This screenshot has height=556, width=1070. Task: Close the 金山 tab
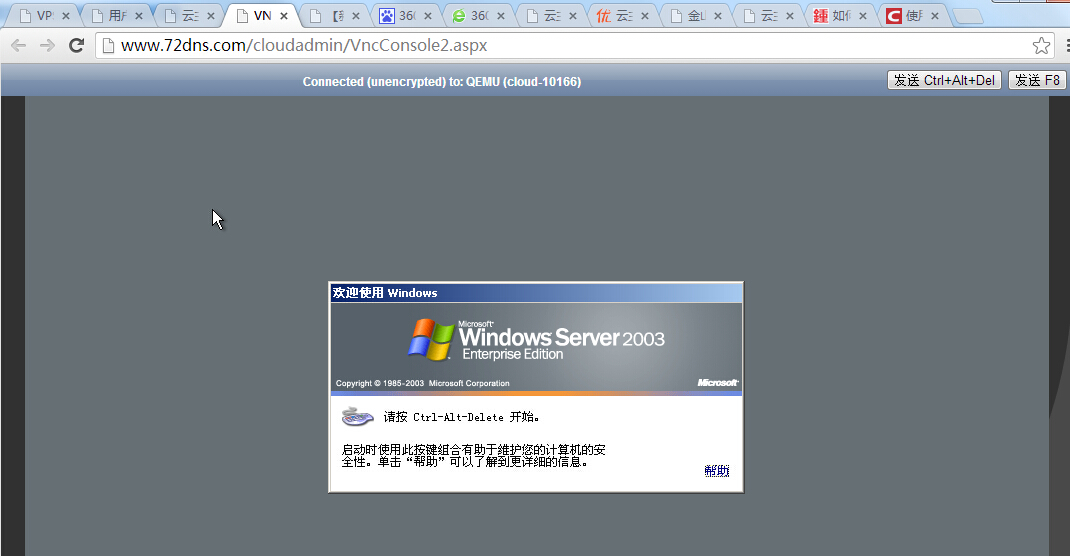[x=718, y=16]
